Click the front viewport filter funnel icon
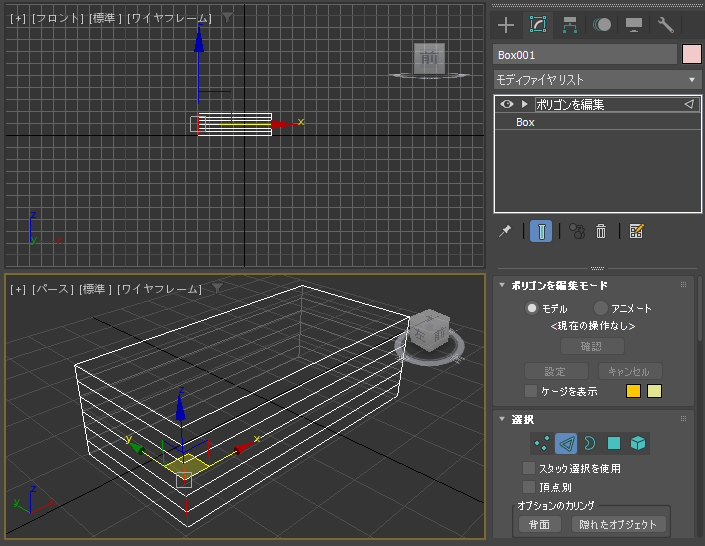This screenshot has height=546, width=705. pos(228,18)
